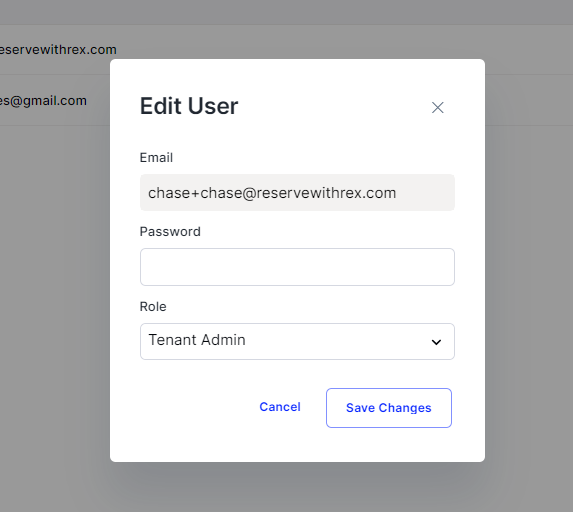Click the white space below the Save Changes button
This screenshot has width=573, height=512.
[389, 444]
